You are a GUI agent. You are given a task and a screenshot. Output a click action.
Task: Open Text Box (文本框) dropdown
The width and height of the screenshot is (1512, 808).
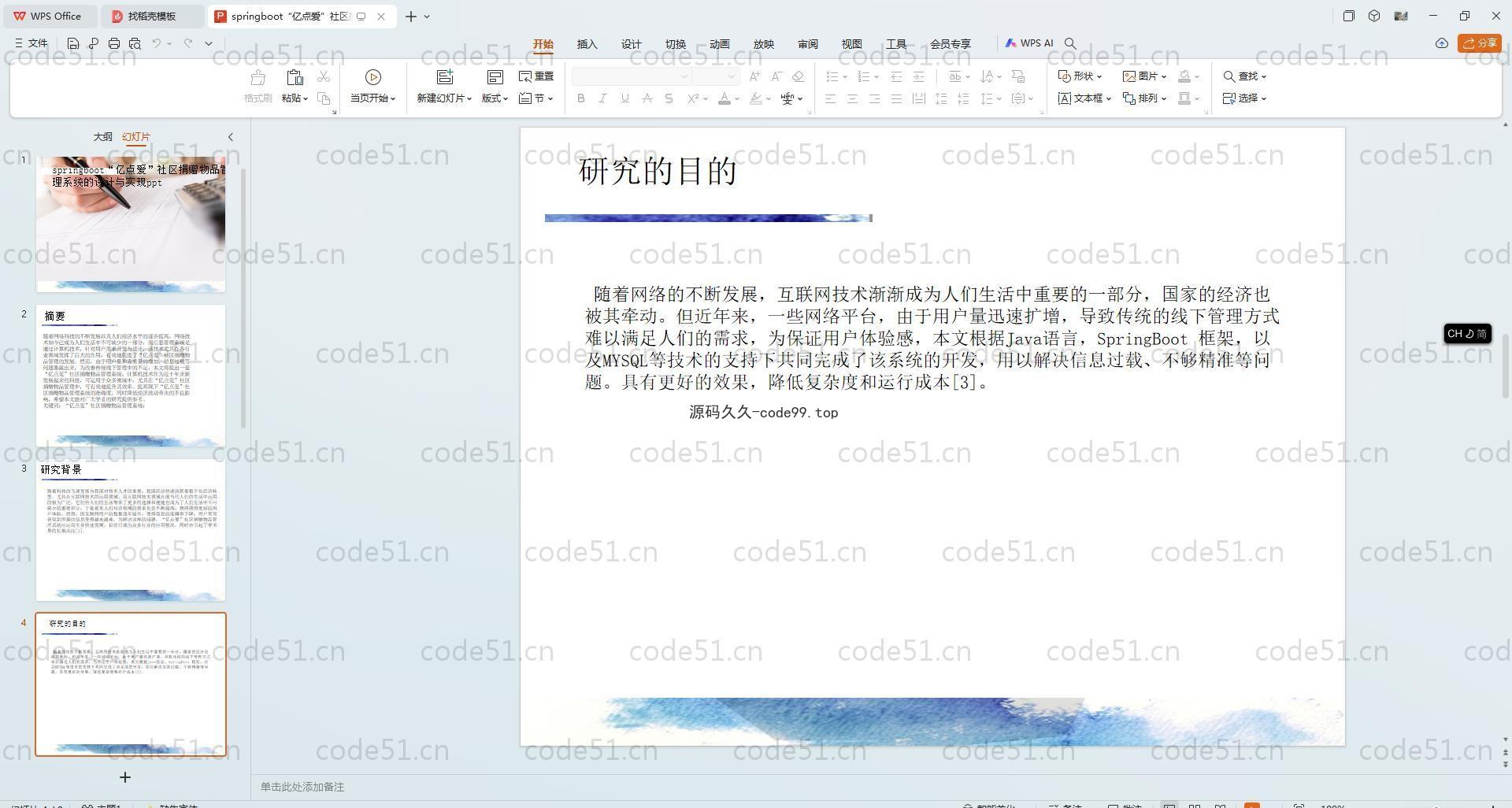(1084, 98)
